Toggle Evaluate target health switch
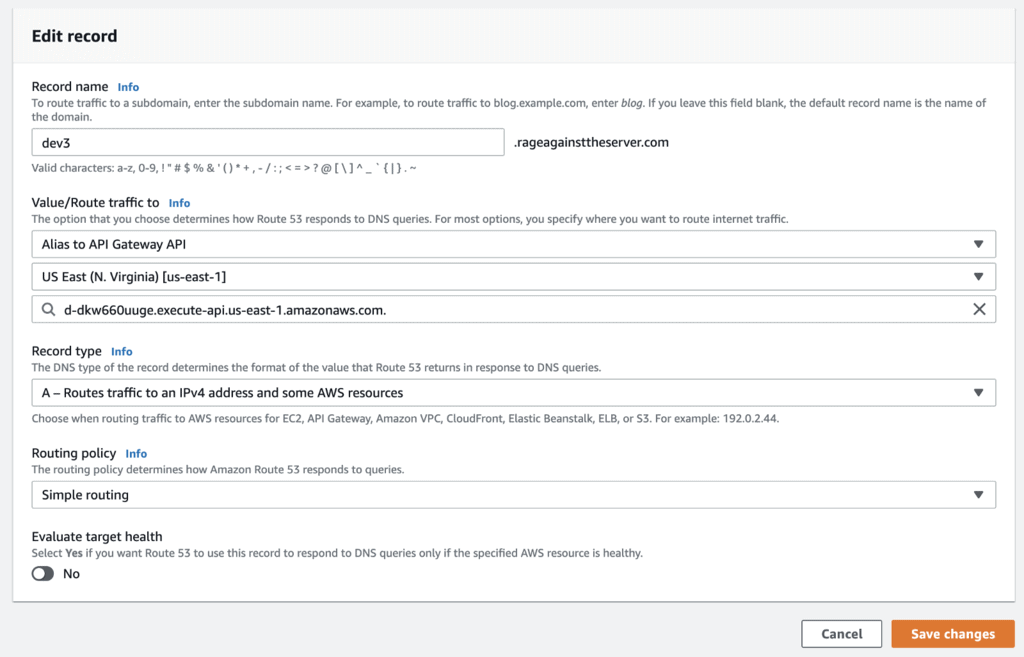The image size is (1024, 657). click(43, 574)
